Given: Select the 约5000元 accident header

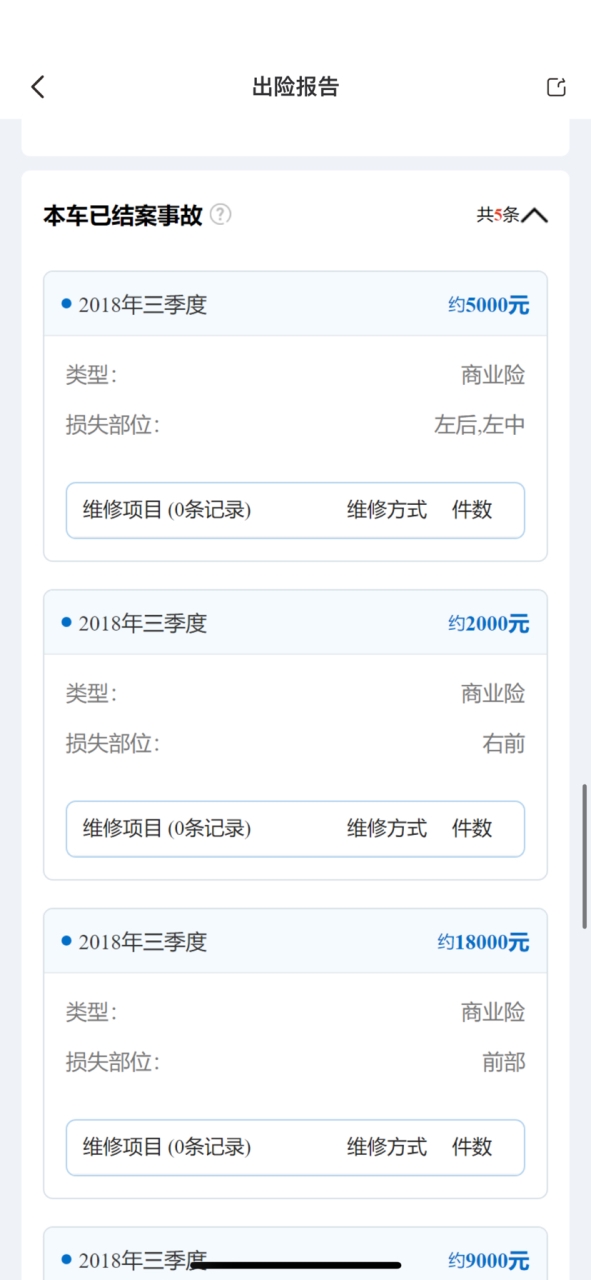Looking at the screenshot, I should (295, 304).
